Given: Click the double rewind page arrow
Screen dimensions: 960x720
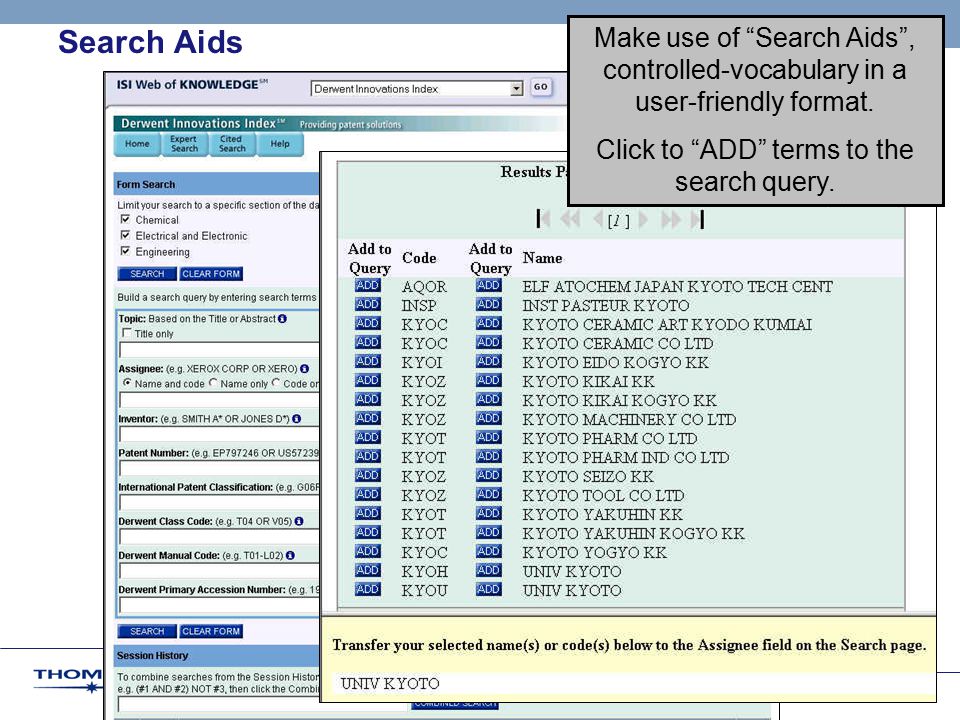Looking at the screenshot, I should point(571,219).
